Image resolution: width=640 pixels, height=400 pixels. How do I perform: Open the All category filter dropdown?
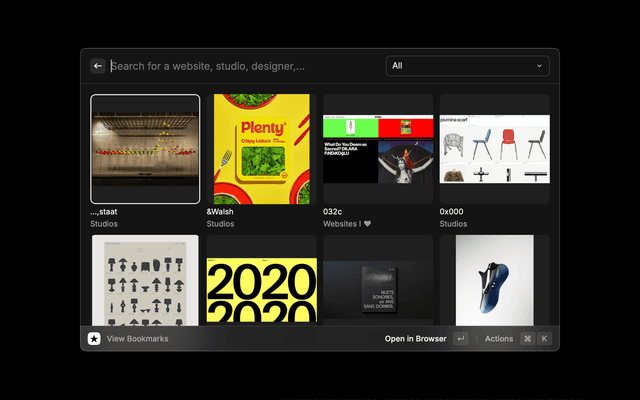(467, 66)
